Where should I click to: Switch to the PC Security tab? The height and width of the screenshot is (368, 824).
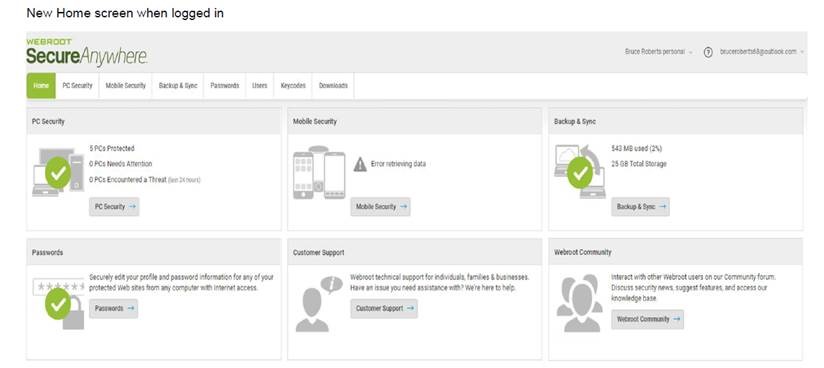click(x=77, y=86)
